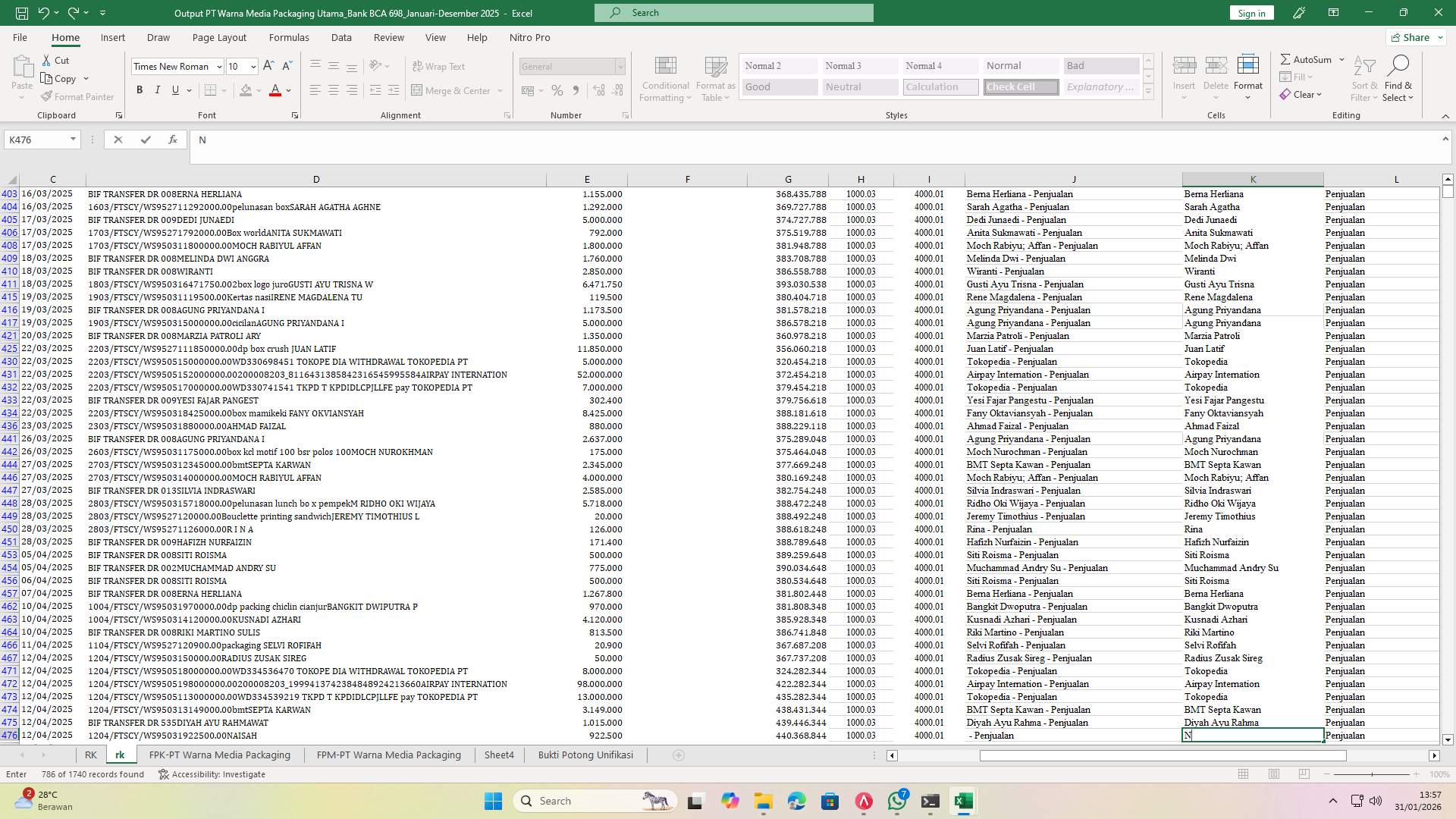This screenshot has width=1456, height=819.
Task: Click the Name Box showing K476
Action: pos(36,140)
